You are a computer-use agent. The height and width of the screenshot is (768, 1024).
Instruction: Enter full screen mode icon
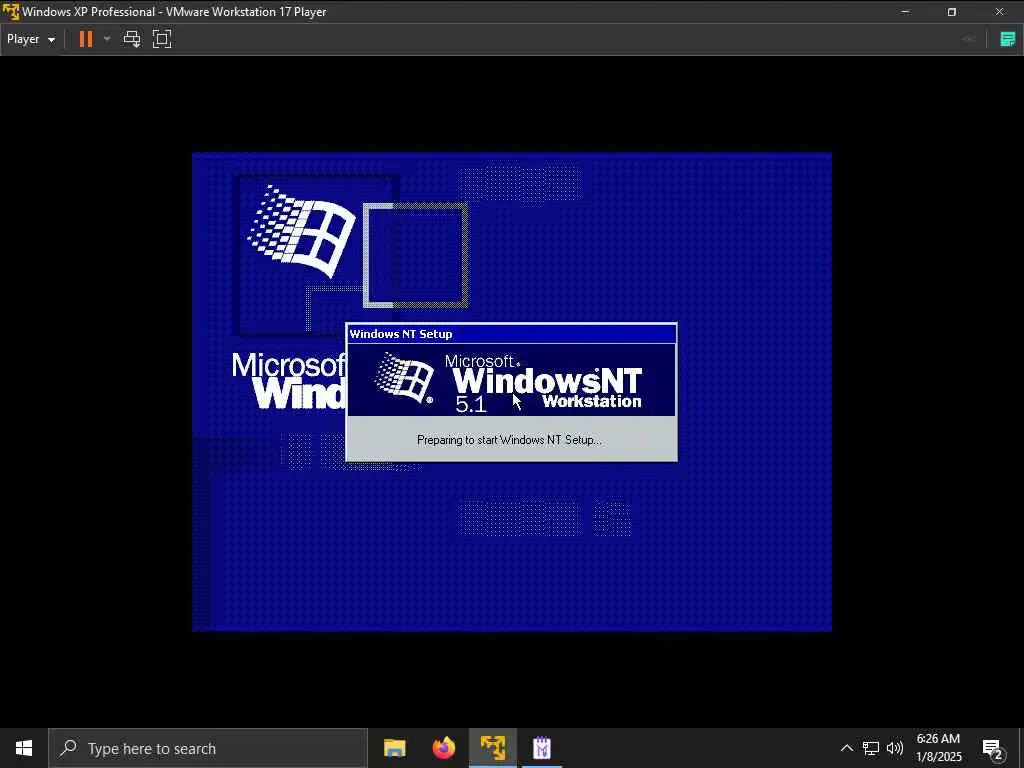tap(162, 39)
